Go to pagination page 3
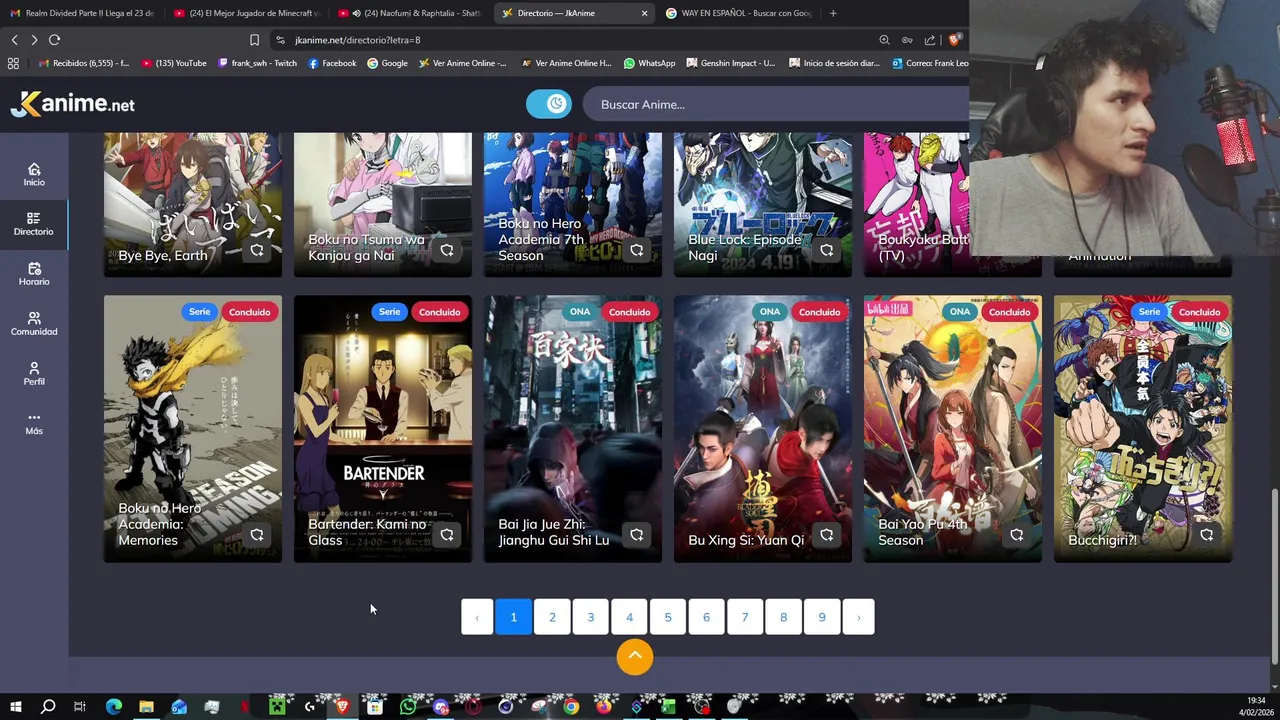 point(590,617)
